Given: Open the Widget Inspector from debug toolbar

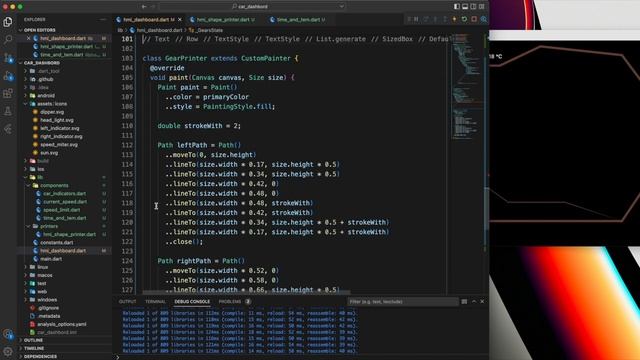Looking at the screenshot, I should coord(484,19).
